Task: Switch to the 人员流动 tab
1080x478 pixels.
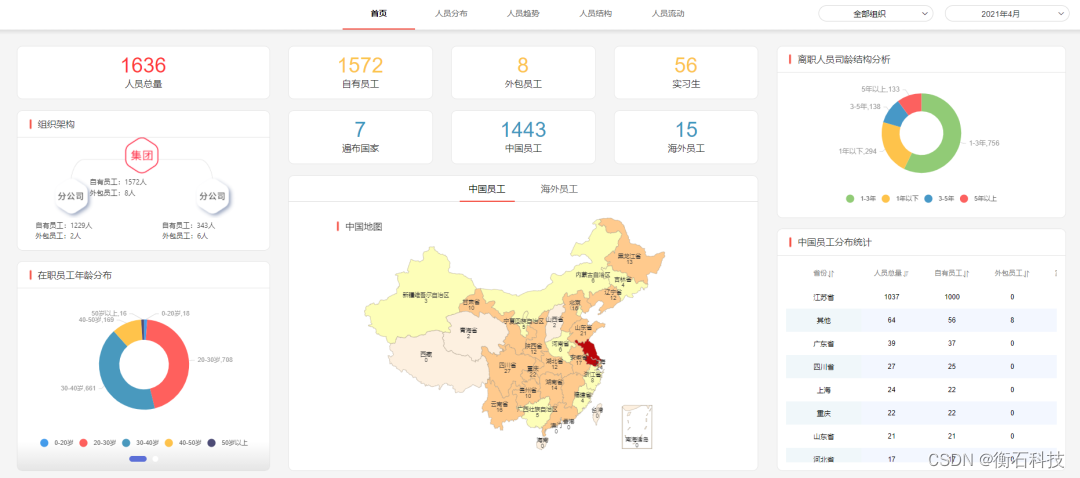Action: 667,14
